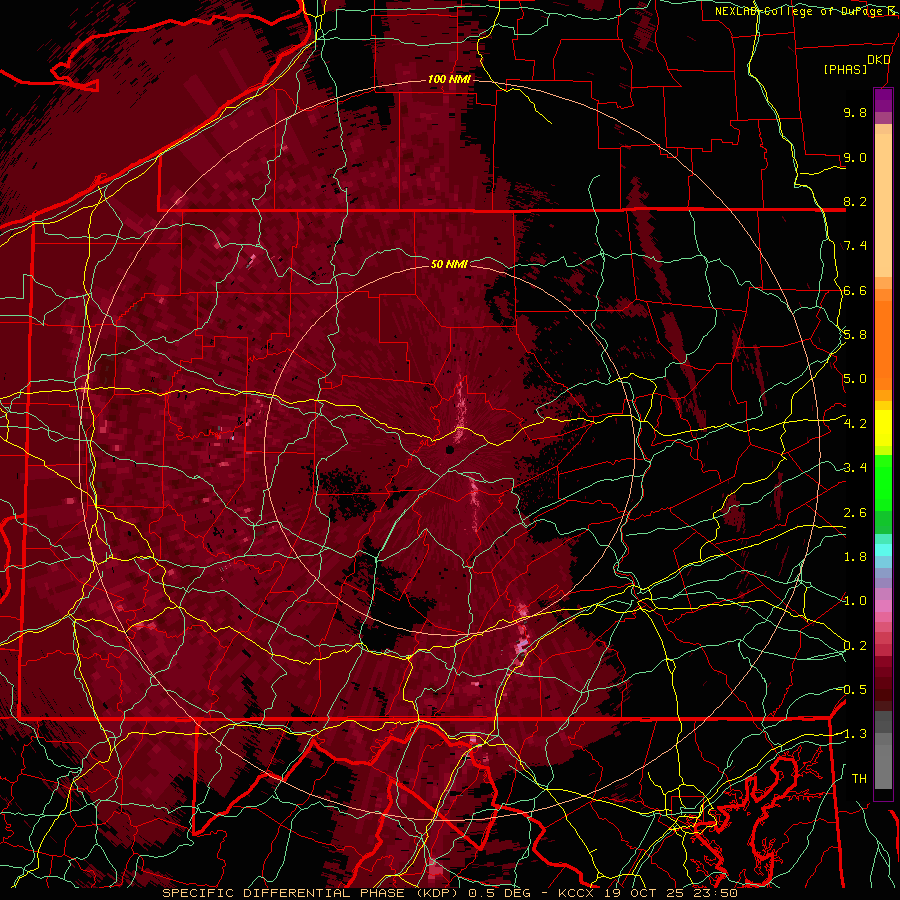Screen dimensions: 900x900
Task: Click the 6.6 legend value
Action: pos(855,290)
